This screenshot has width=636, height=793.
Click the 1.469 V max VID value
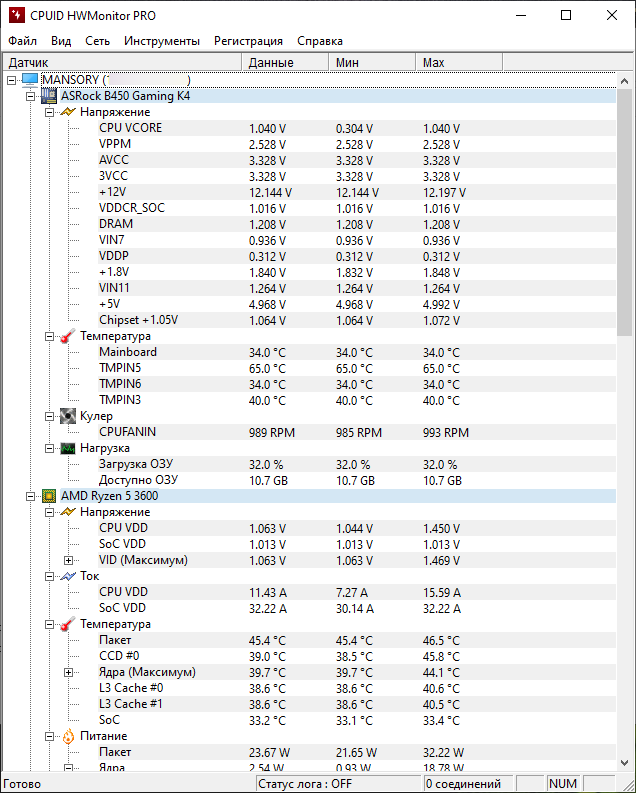pyautogui.click(x=441, y=561)
